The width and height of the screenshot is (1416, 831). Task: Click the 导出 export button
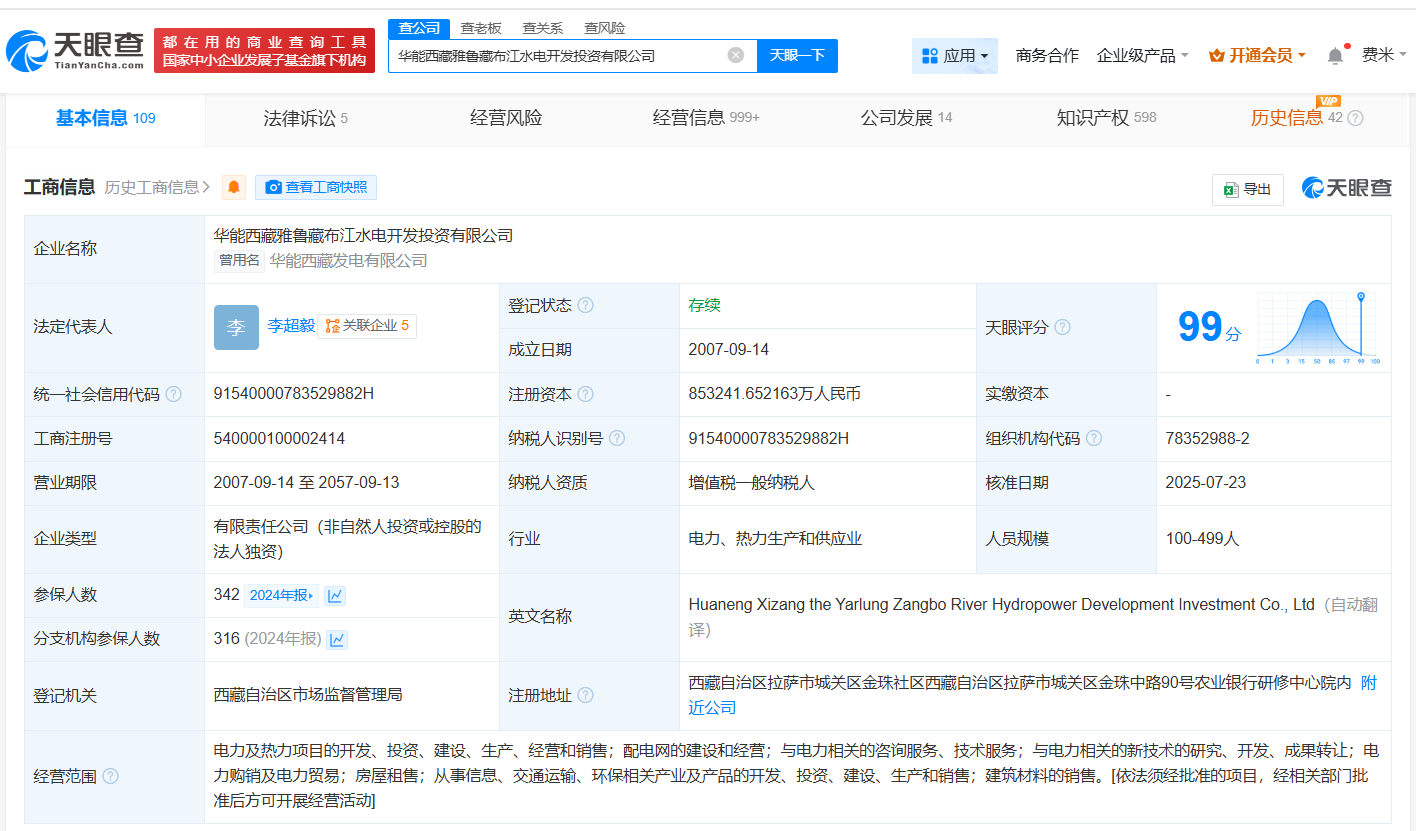[x=1247, y=189]
